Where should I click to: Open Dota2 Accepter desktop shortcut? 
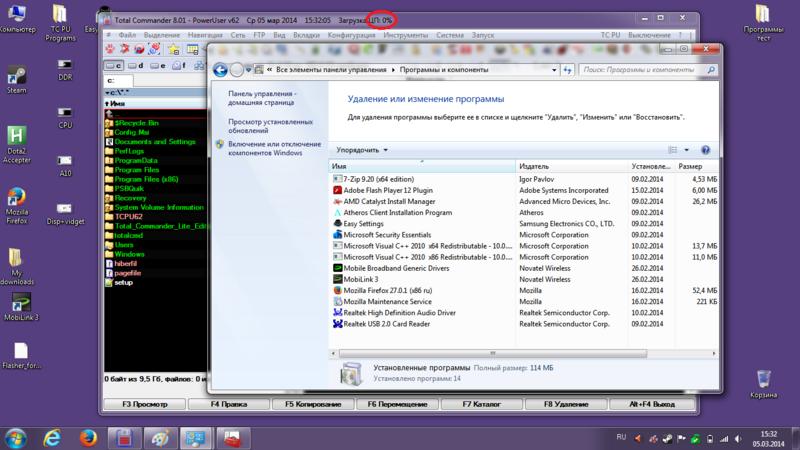[x=16, y=144]
